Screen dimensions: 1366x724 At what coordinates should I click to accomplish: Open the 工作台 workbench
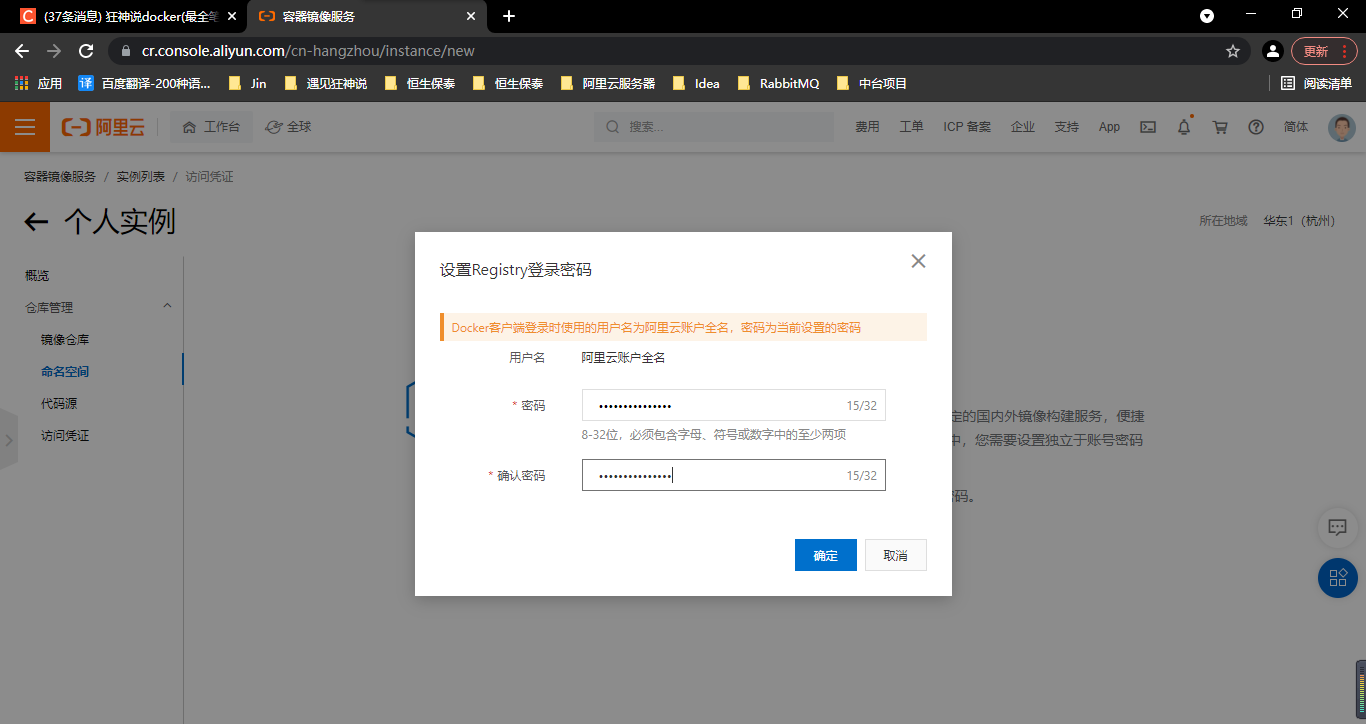(x=211, y=127)
